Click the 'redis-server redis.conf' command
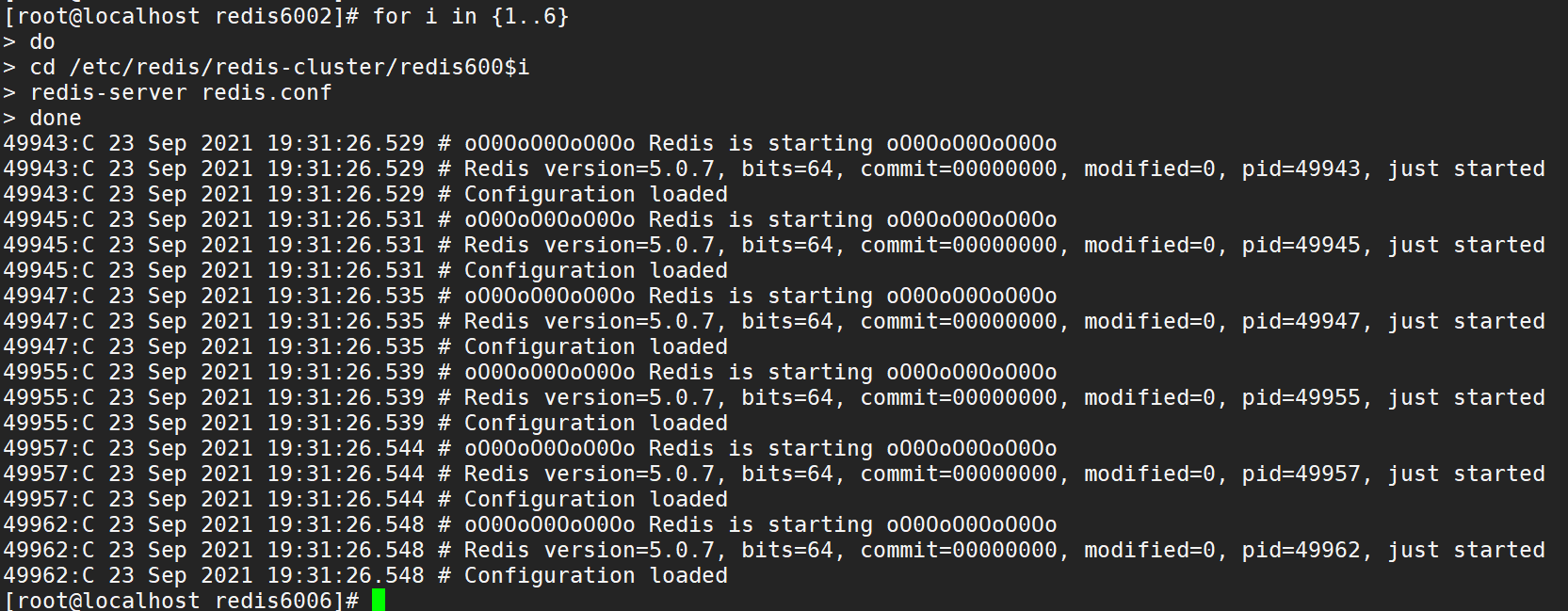 coord(181,92)
